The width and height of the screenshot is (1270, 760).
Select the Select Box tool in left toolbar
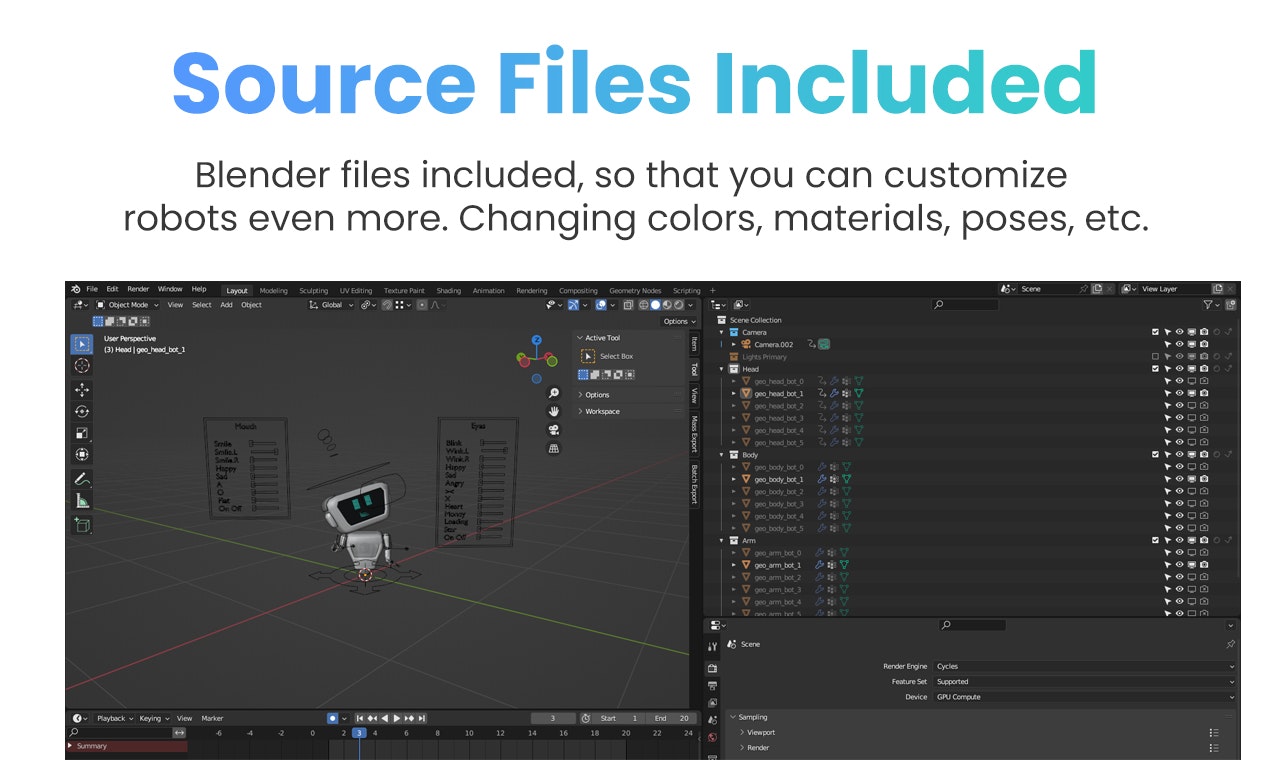(x=82, y=344)
